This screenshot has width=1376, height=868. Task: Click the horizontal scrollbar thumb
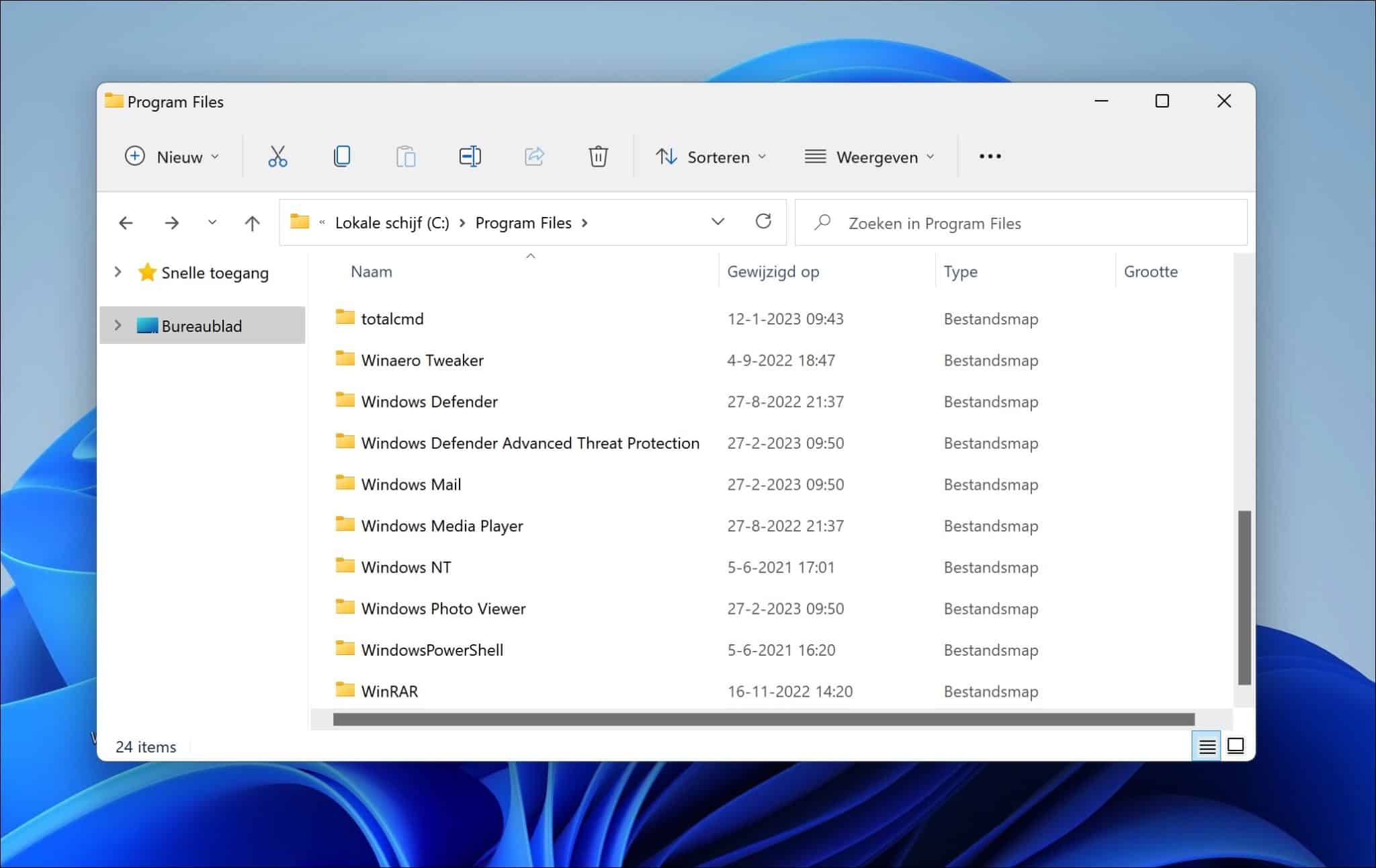coord(764,720)
